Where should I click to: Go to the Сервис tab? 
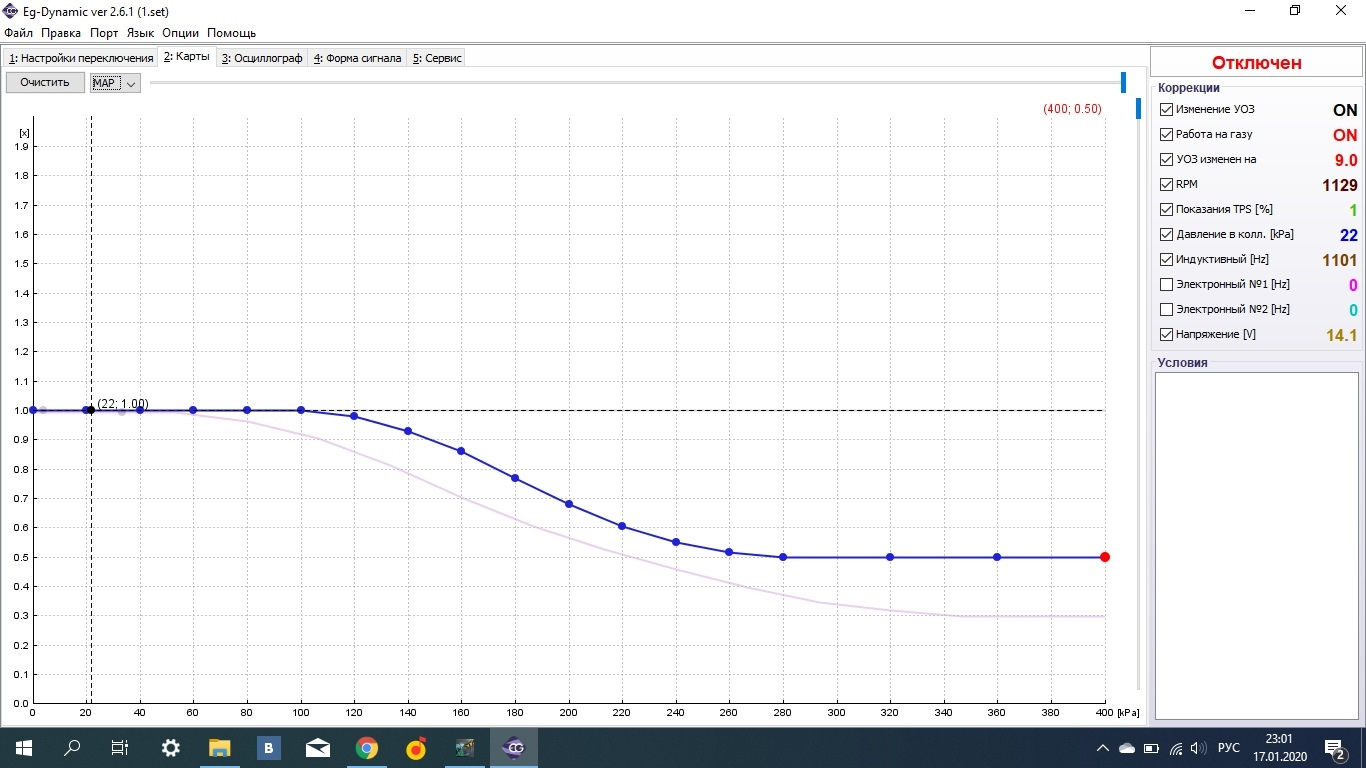click(x=437, y=58)
